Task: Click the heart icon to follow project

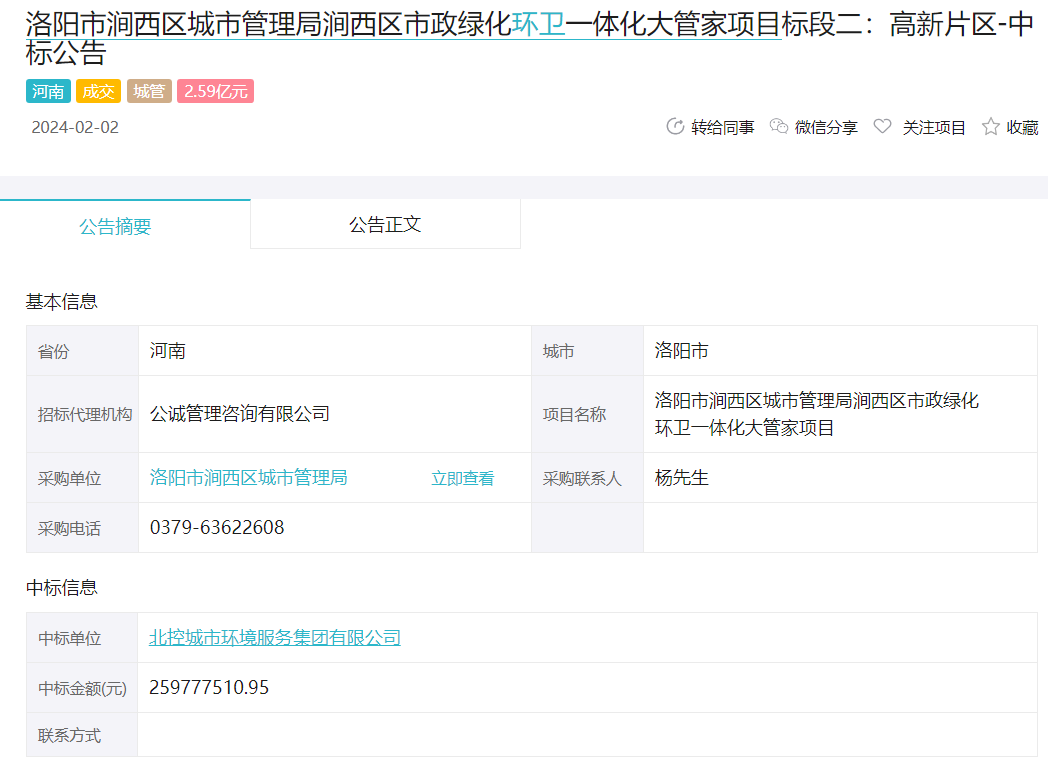Action: [882, 126]
